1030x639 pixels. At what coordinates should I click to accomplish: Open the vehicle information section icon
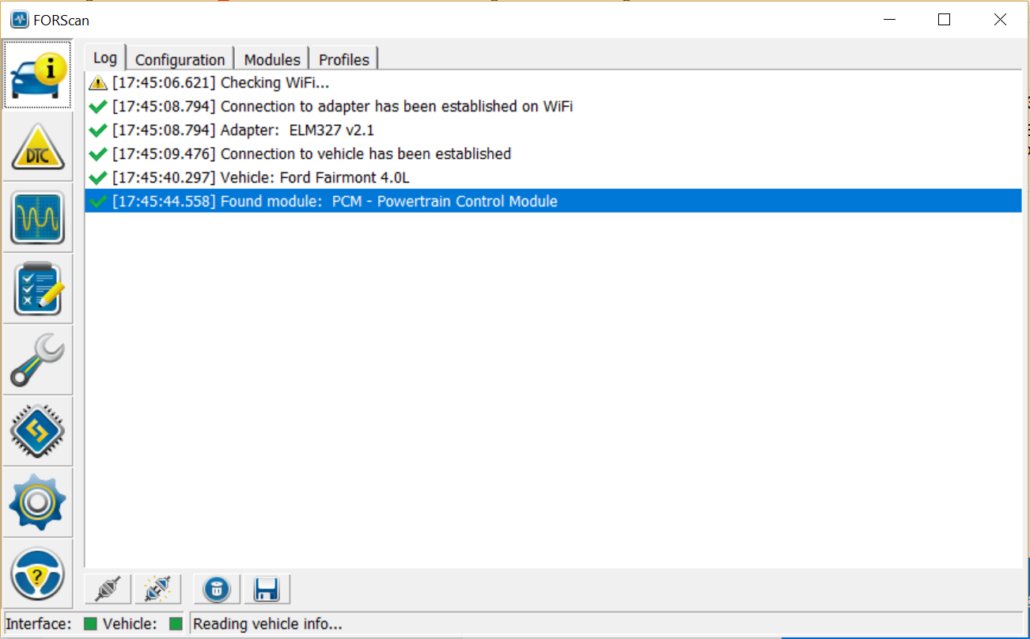coord(38,76)
